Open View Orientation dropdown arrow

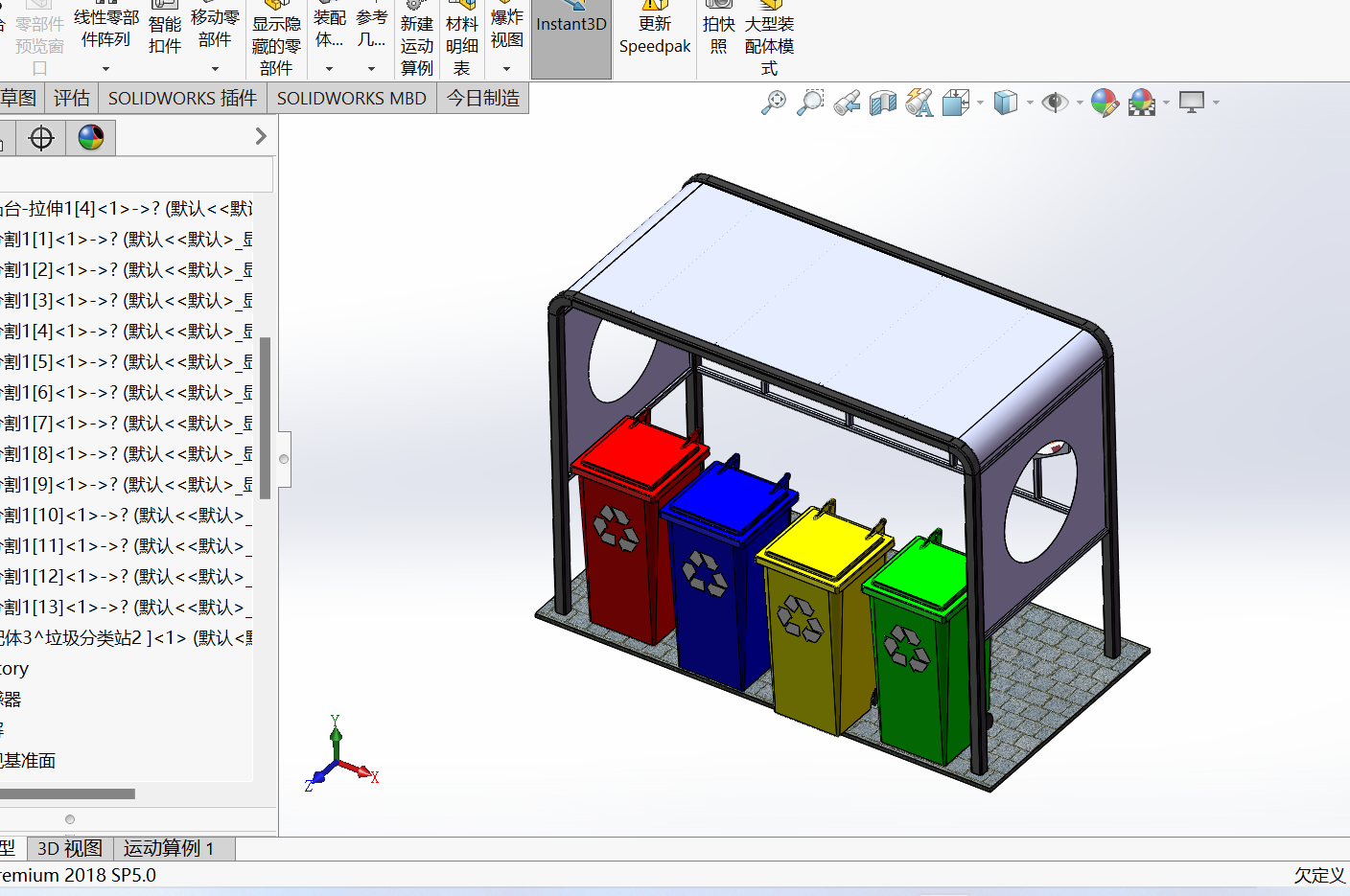click(980, 103)
